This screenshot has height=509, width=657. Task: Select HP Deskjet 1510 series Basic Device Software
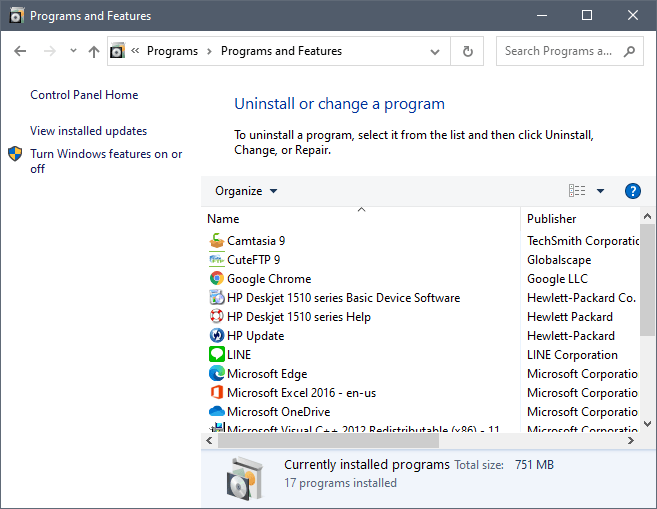(x=344, y=297)
